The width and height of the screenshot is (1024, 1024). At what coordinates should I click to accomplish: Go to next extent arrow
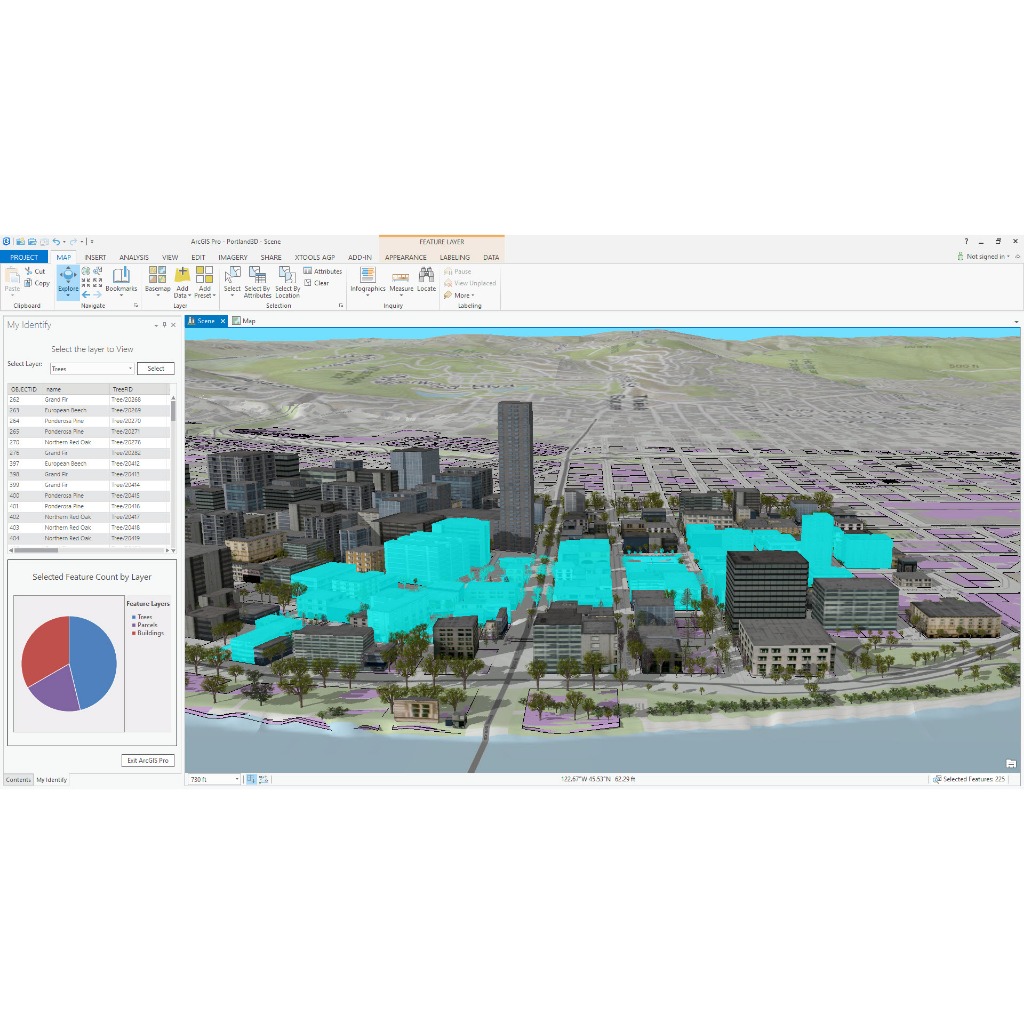pos(97,295)
